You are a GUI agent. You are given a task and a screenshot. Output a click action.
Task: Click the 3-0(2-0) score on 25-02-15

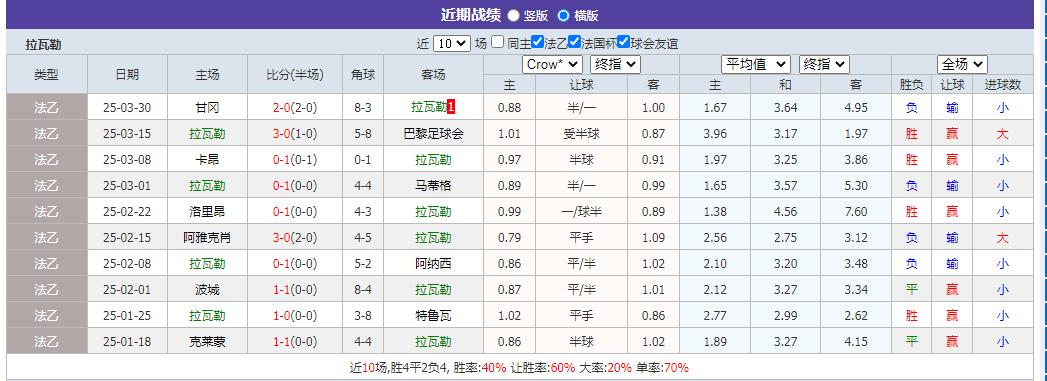tap(294, 238)
